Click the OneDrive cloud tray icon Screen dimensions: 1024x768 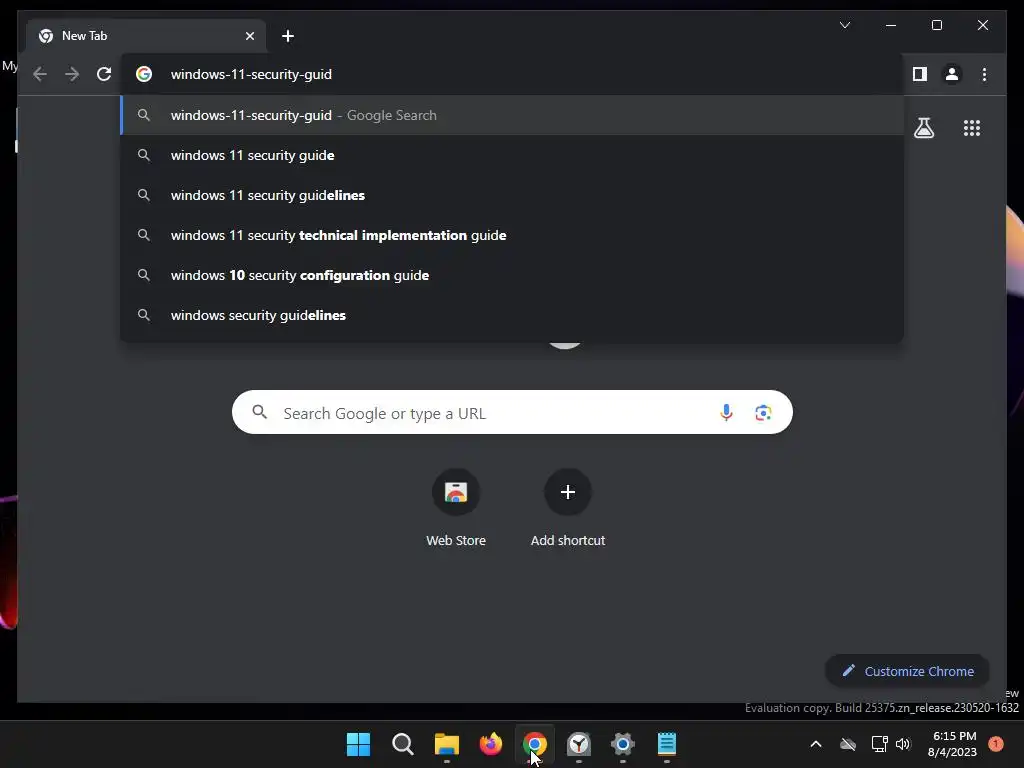click(848, 744)
